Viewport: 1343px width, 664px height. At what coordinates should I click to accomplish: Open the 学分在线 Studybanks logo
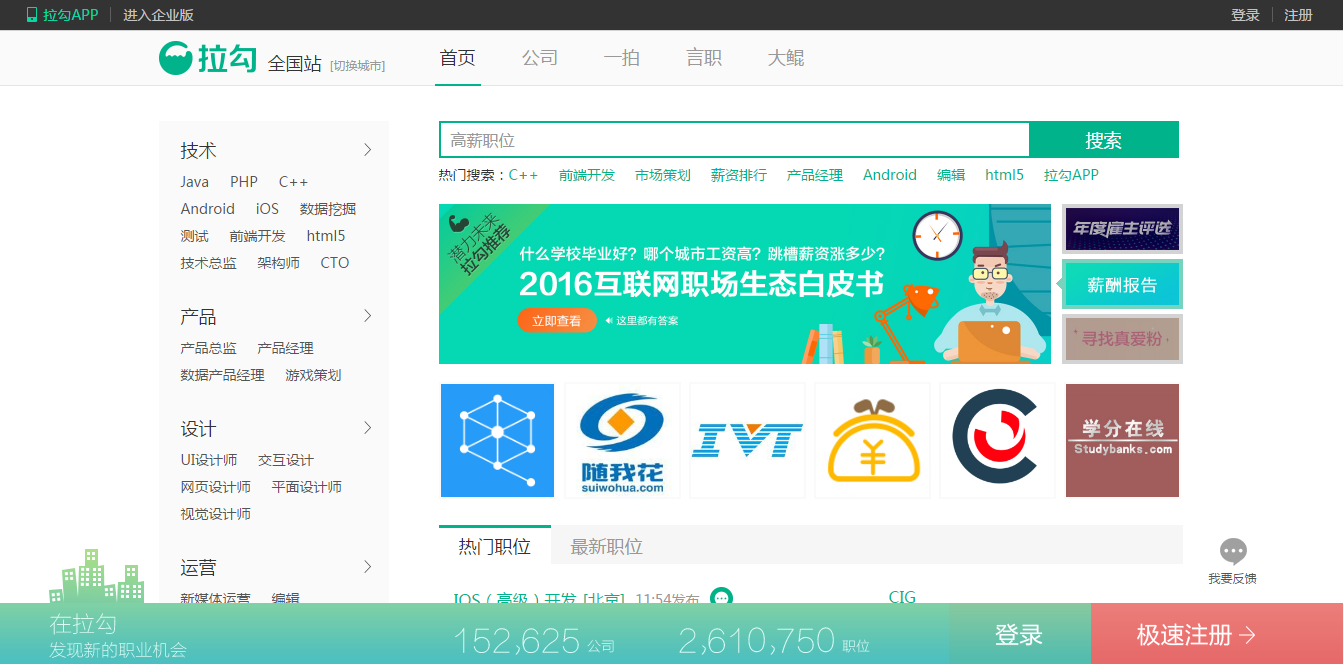tap(1122, 440)
